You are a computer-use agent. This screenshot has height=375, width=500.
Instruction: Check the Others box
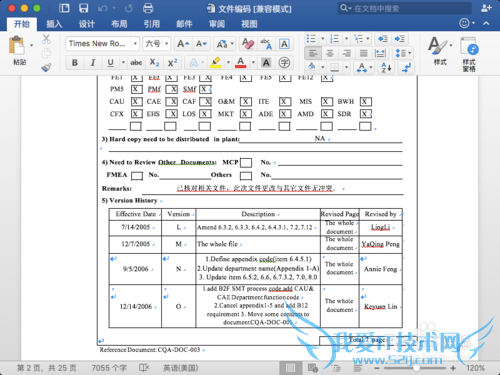click(x=246, y=175)
